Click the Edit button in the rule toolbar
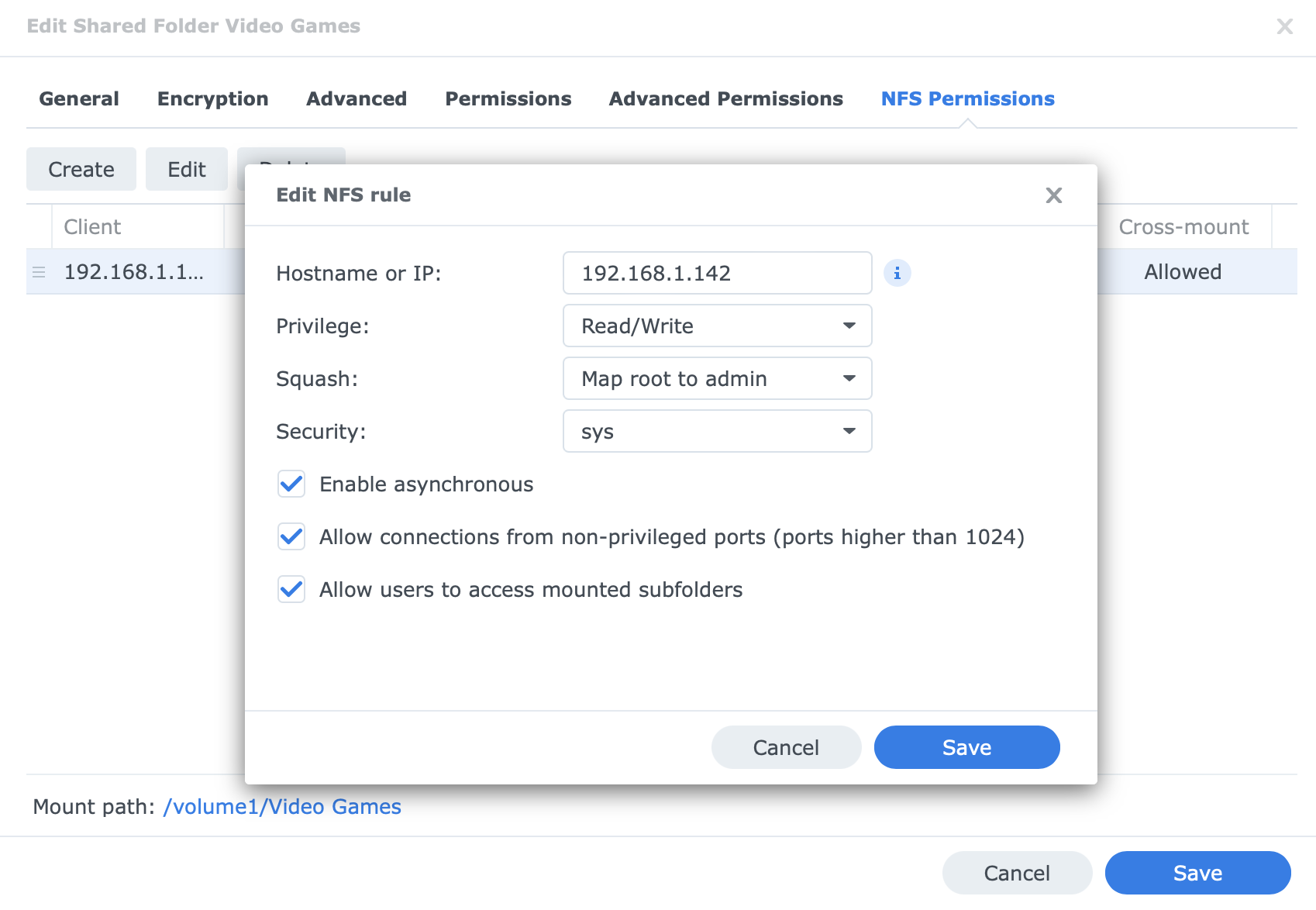1316x910 pixels. coord(187,169)
